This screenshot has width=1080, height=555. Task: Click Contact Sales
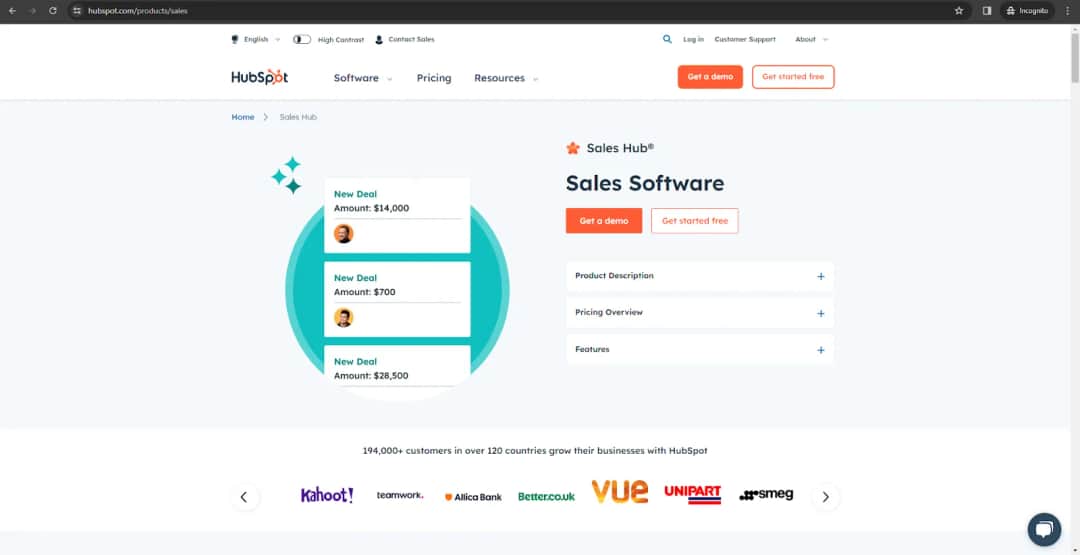pyautogui.click(x=404, y=39)
